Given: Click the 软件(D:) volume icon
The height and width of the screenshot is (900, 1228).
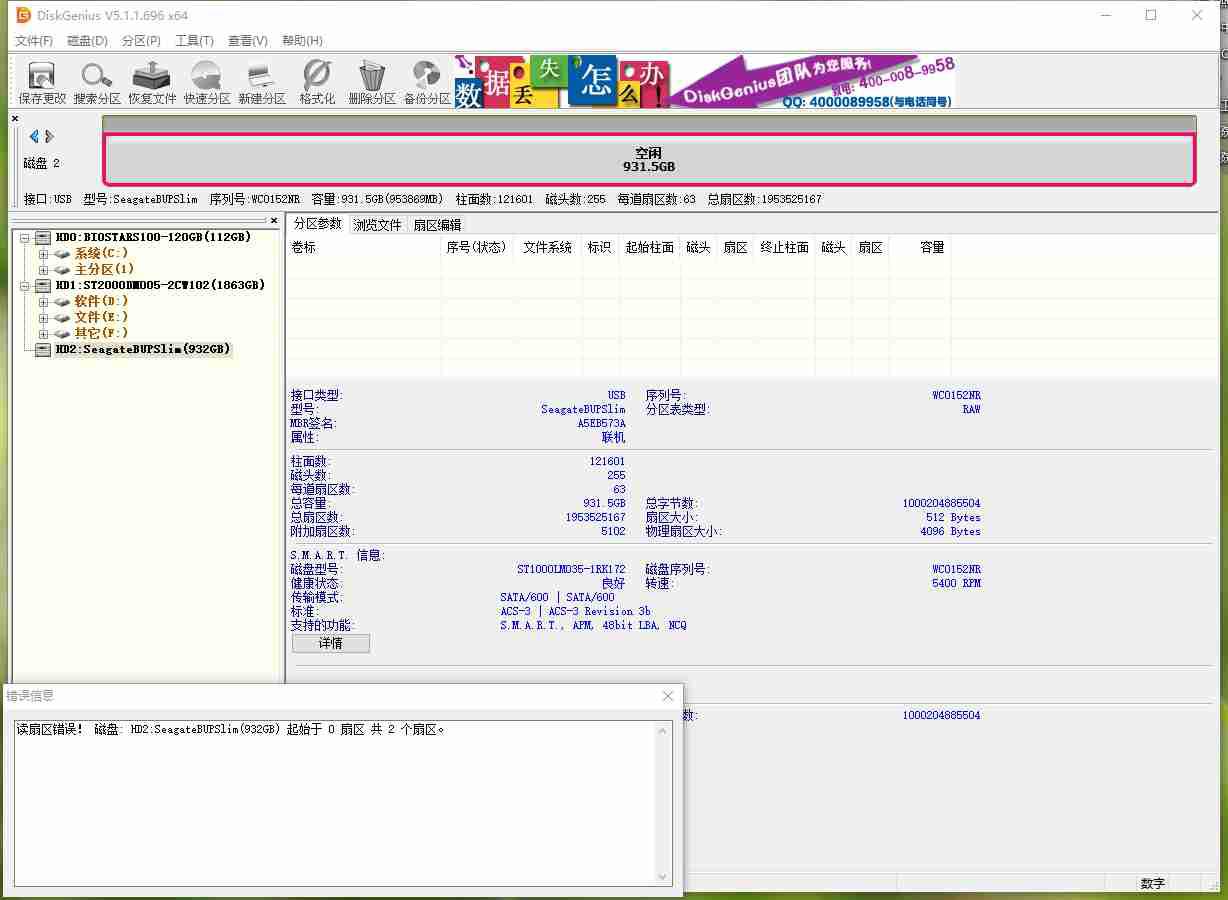Looking at the screenshot, I should pos(62,302).
